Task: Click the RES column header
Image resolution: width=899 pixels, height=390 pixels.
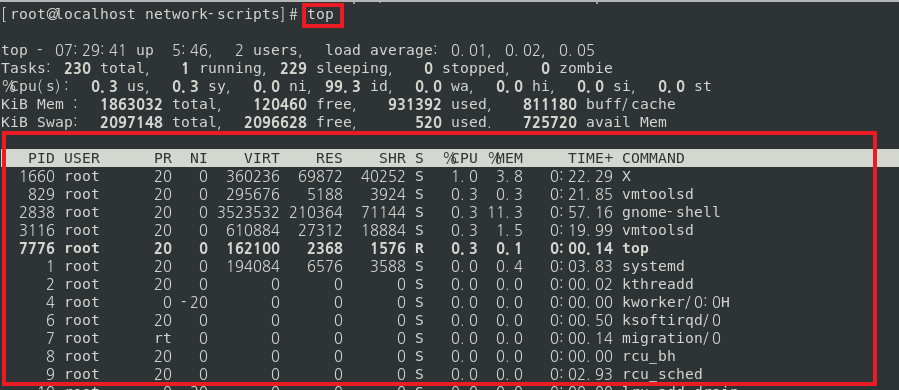Action: point(329,158)
